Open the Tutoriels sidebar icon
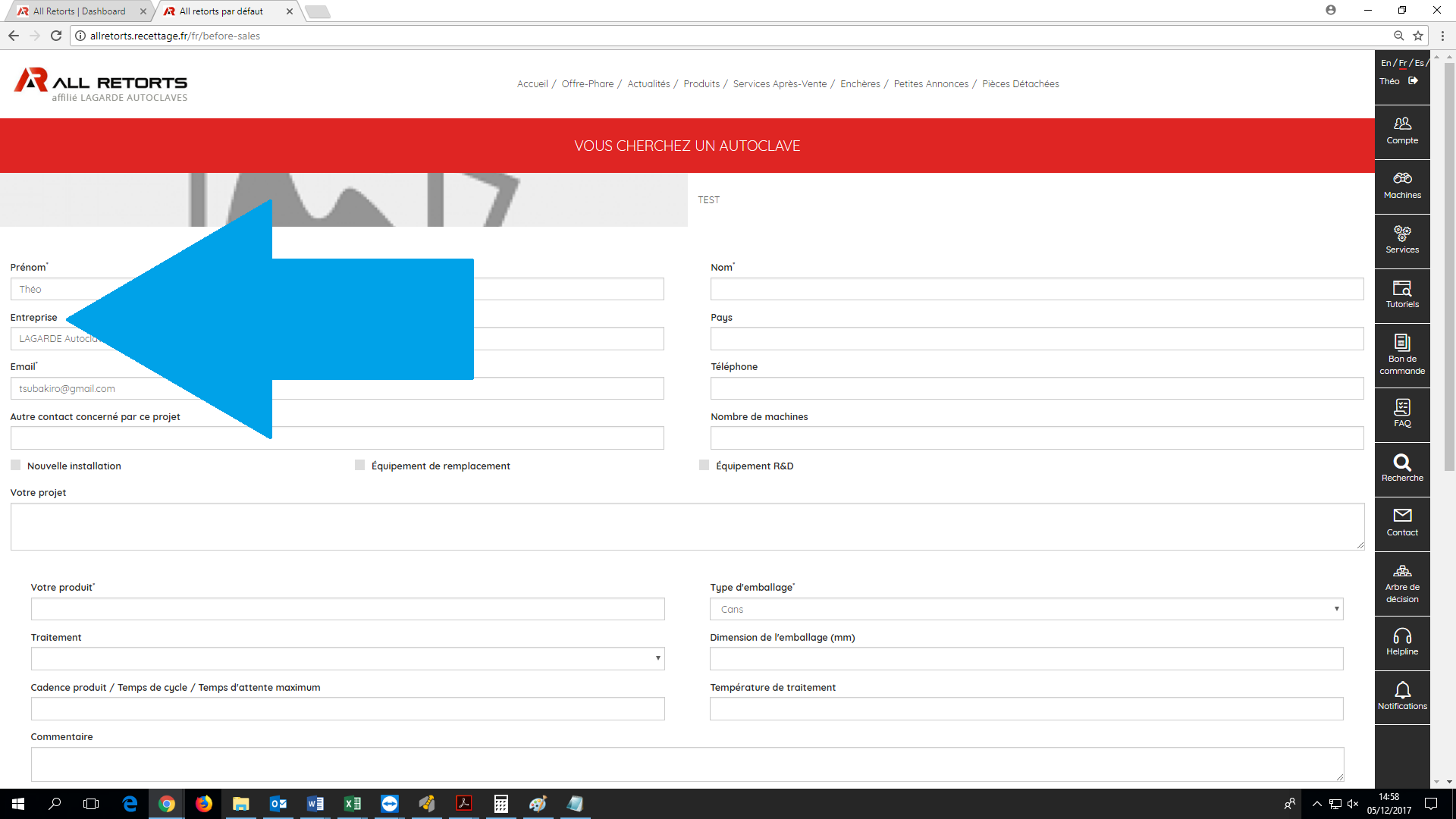Viewport: 1456px width, 819px height. 1402,294
